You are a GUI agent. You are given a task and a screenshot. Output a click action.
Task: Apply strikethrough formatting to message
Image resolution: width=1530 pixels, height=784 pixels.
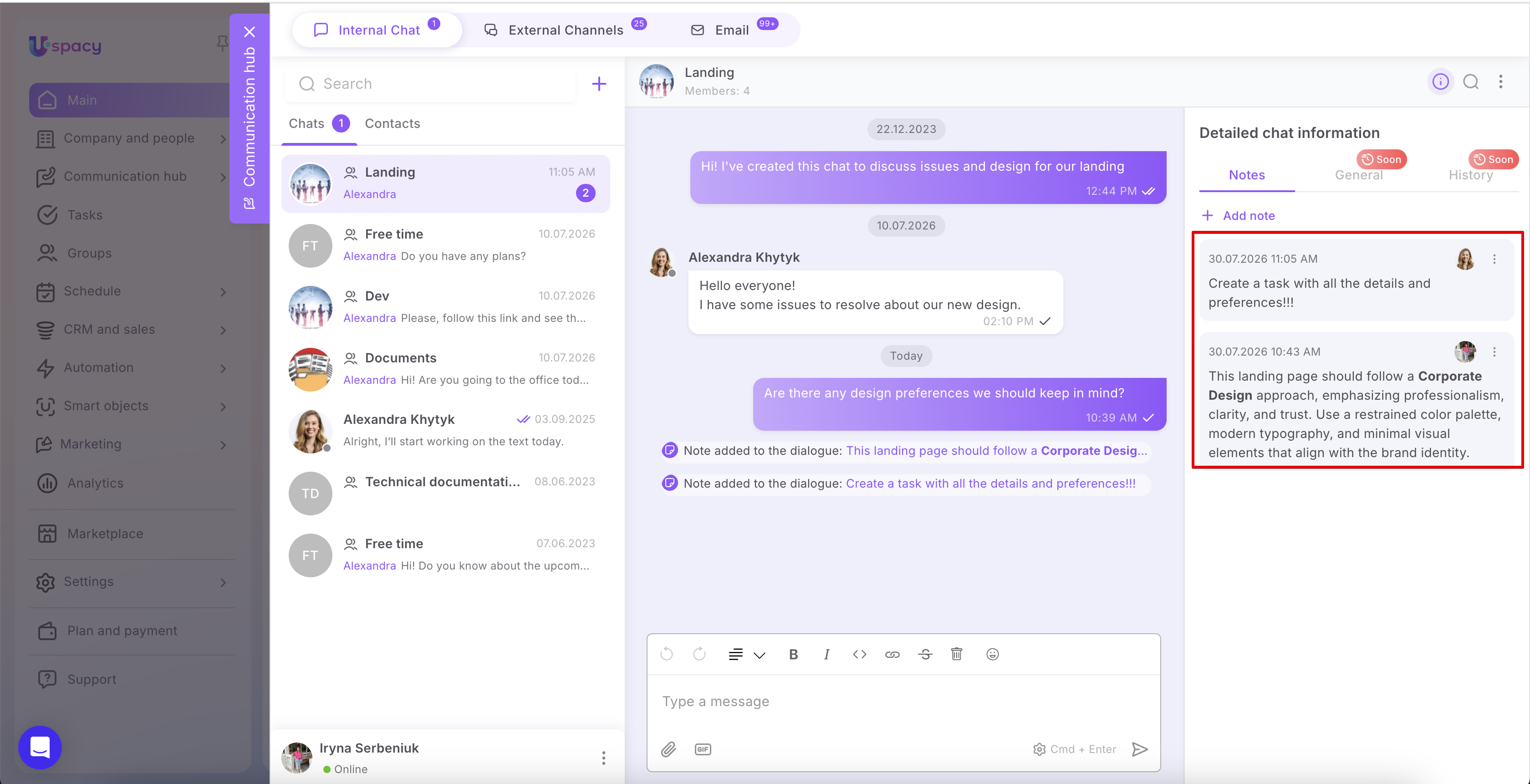click(x=925, y=654)
